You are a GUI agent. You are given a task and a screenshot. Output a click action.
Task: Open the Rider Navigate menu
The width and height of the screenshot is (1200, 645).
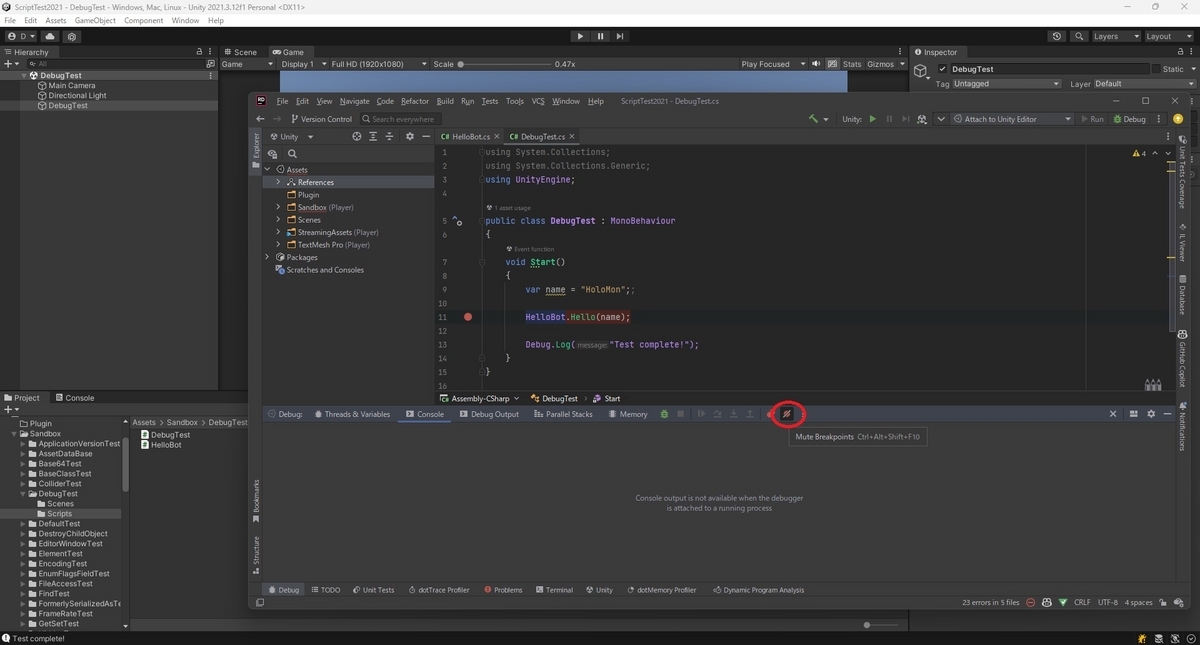[x=354, y=101]
